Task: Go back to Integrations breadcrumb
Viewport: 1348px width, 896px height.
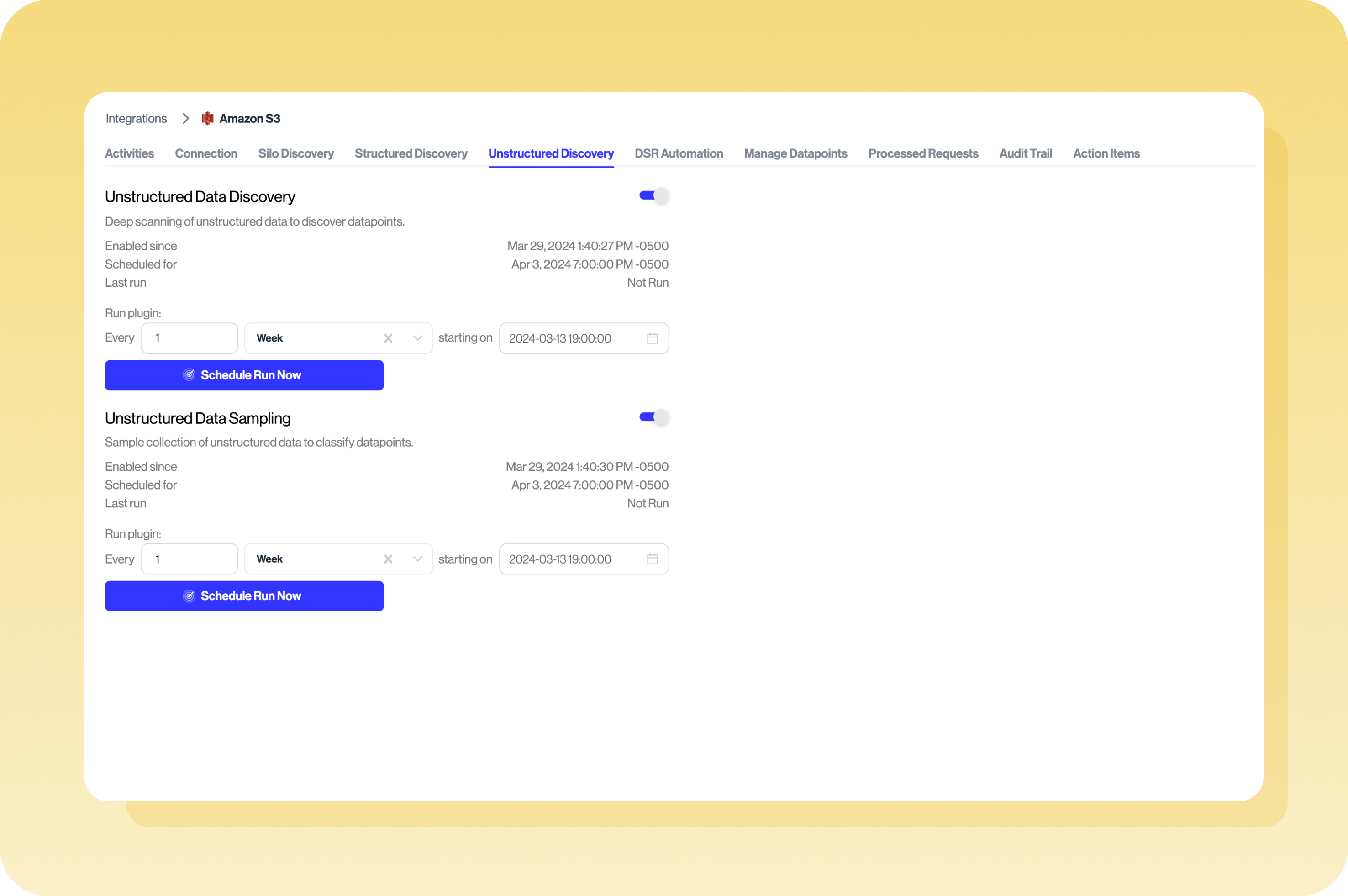Action: tap(136, 118)
